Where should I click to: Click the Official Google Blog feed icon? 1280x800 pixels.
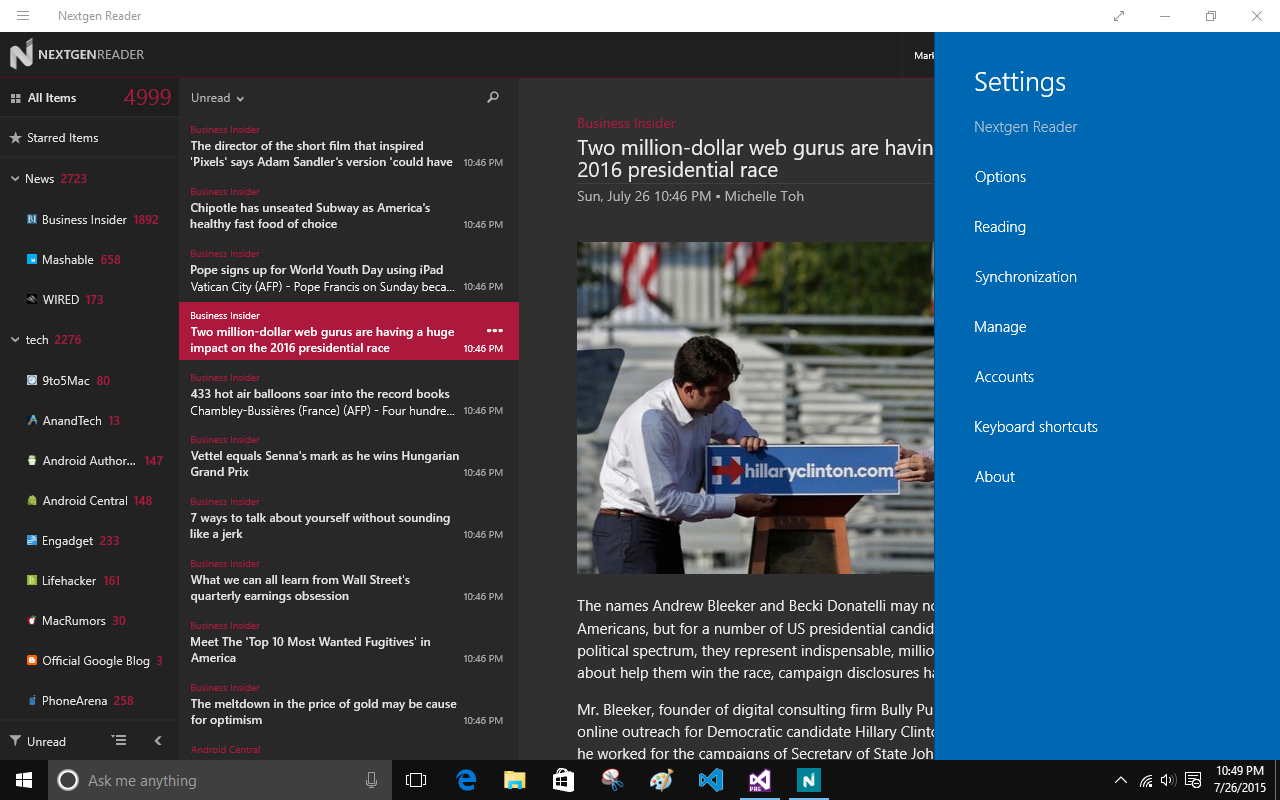[33, 661]
